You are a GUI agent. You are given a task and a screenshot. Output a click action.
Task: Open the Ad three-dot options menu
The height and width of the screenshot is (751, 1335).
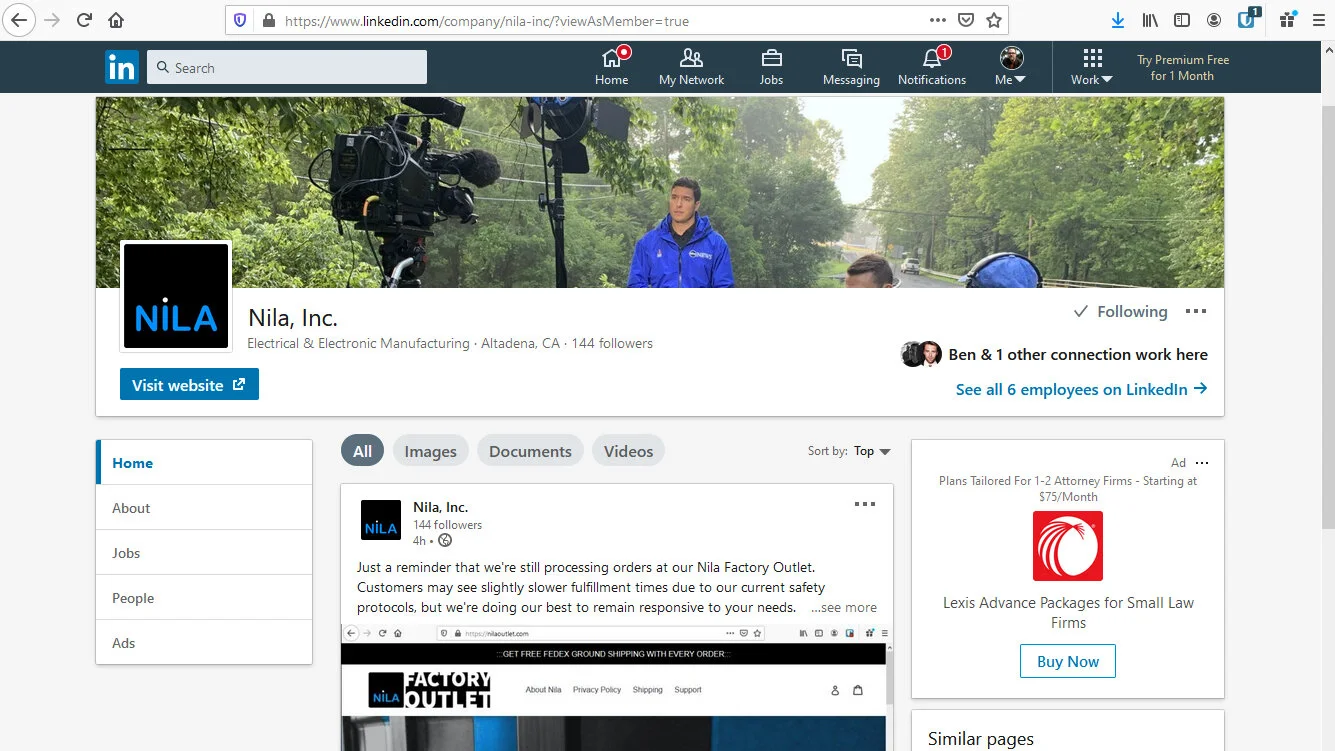(x=1202, y=463)
